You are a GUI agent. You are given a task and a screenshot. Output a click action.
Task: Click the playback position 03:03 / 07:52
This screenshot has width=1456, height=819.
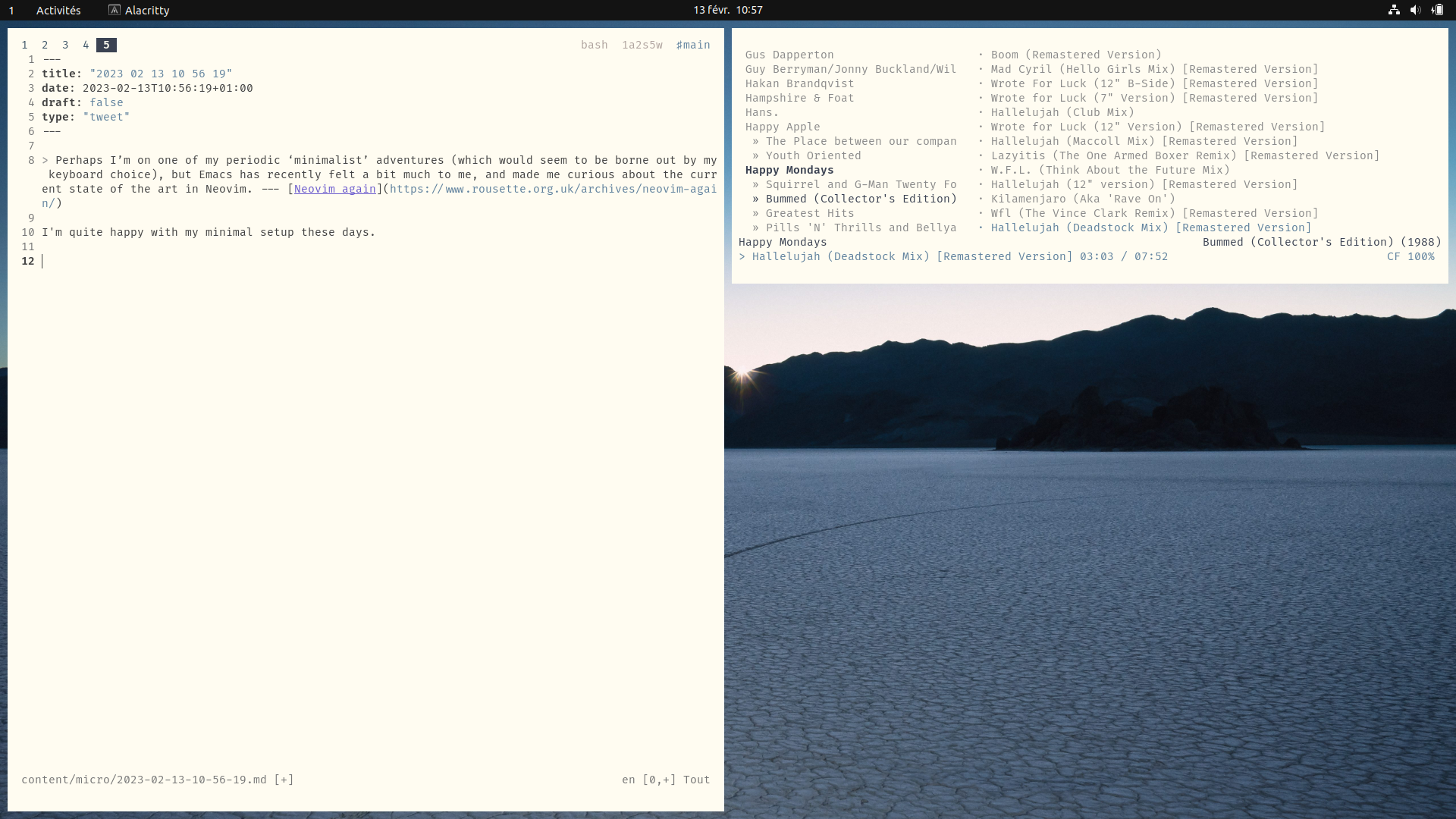(x=1123, y=256)
